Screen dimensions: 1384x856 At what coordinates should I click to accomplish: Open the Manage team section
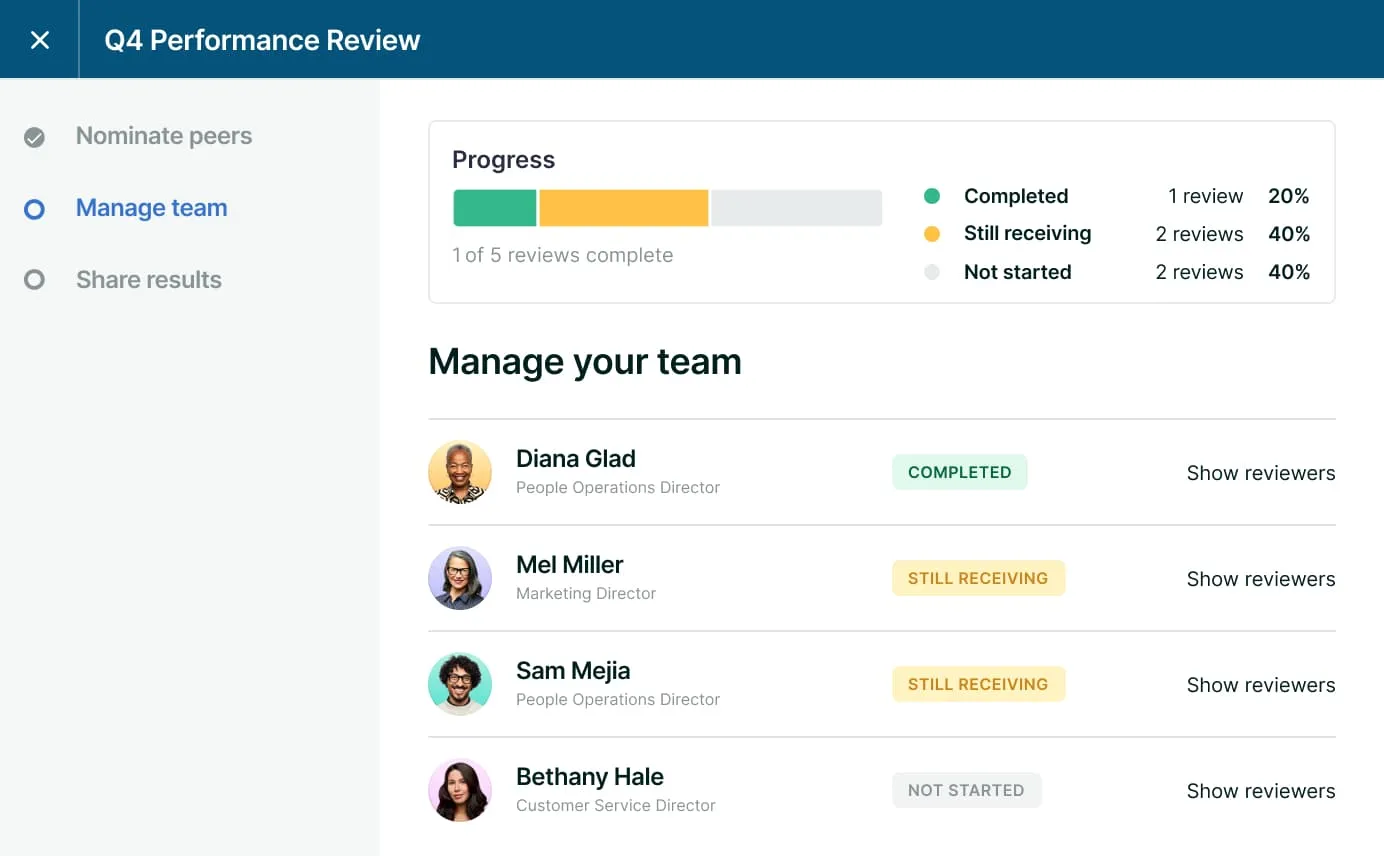151,208
